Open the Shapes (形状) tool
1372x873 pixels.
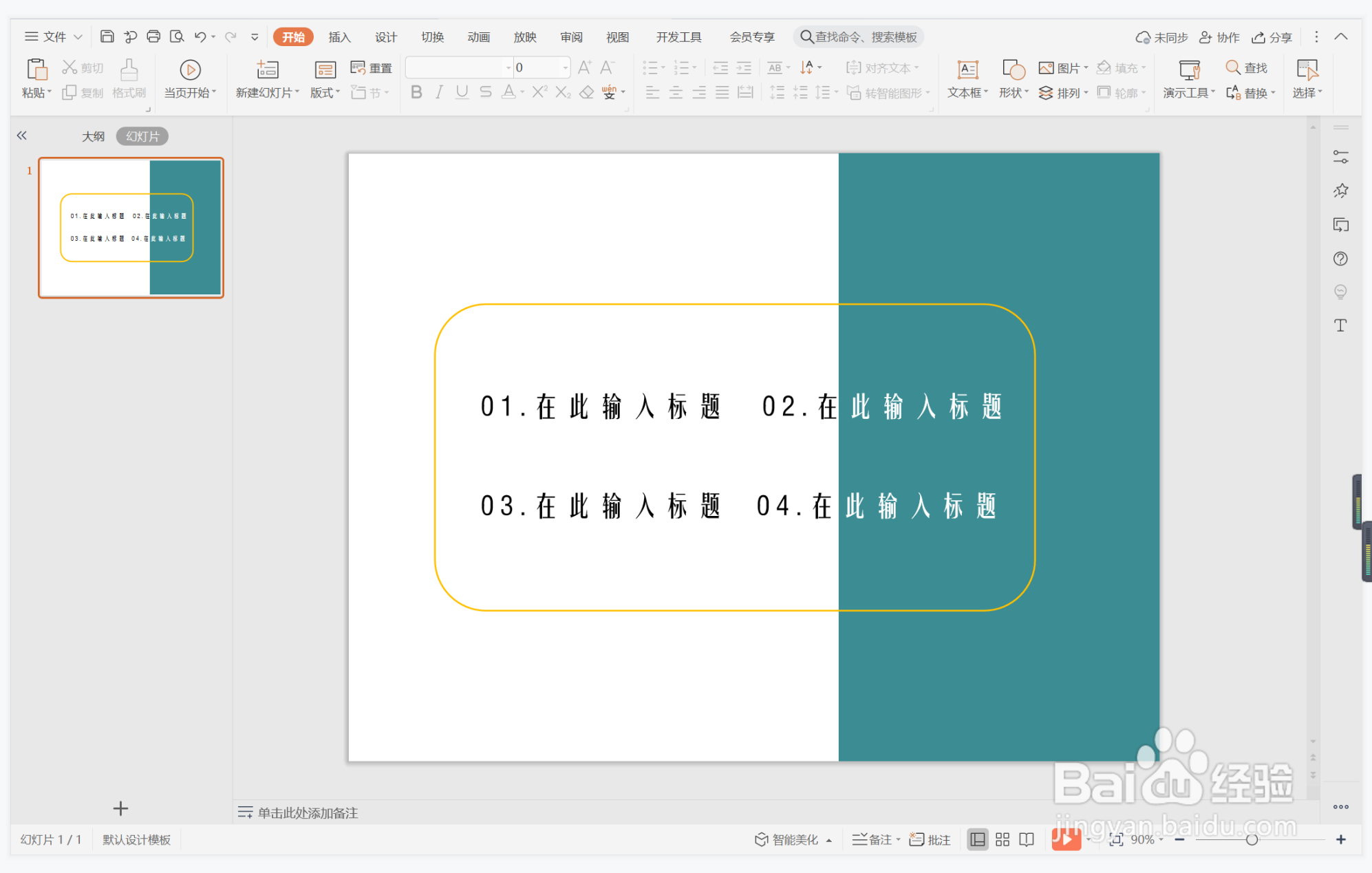point(1011,78)
